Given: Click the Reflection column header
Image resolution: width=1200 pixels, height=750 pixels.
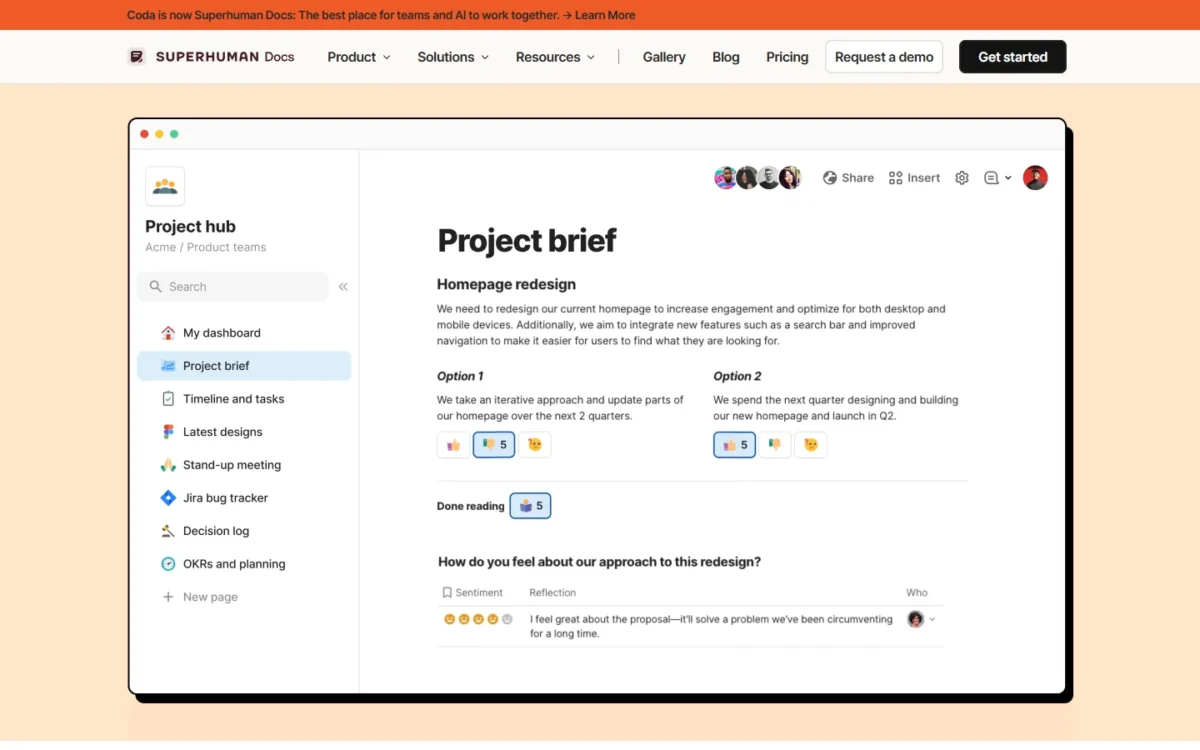Looking at the screenshot, I should tap(553, 593).
